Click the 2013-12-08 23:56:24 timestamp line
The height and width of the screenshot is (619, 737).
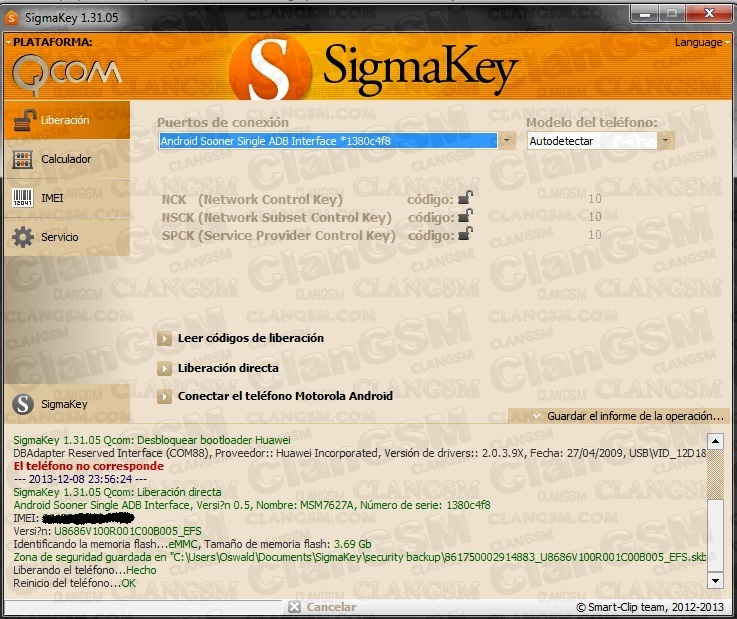coord(80,479)
